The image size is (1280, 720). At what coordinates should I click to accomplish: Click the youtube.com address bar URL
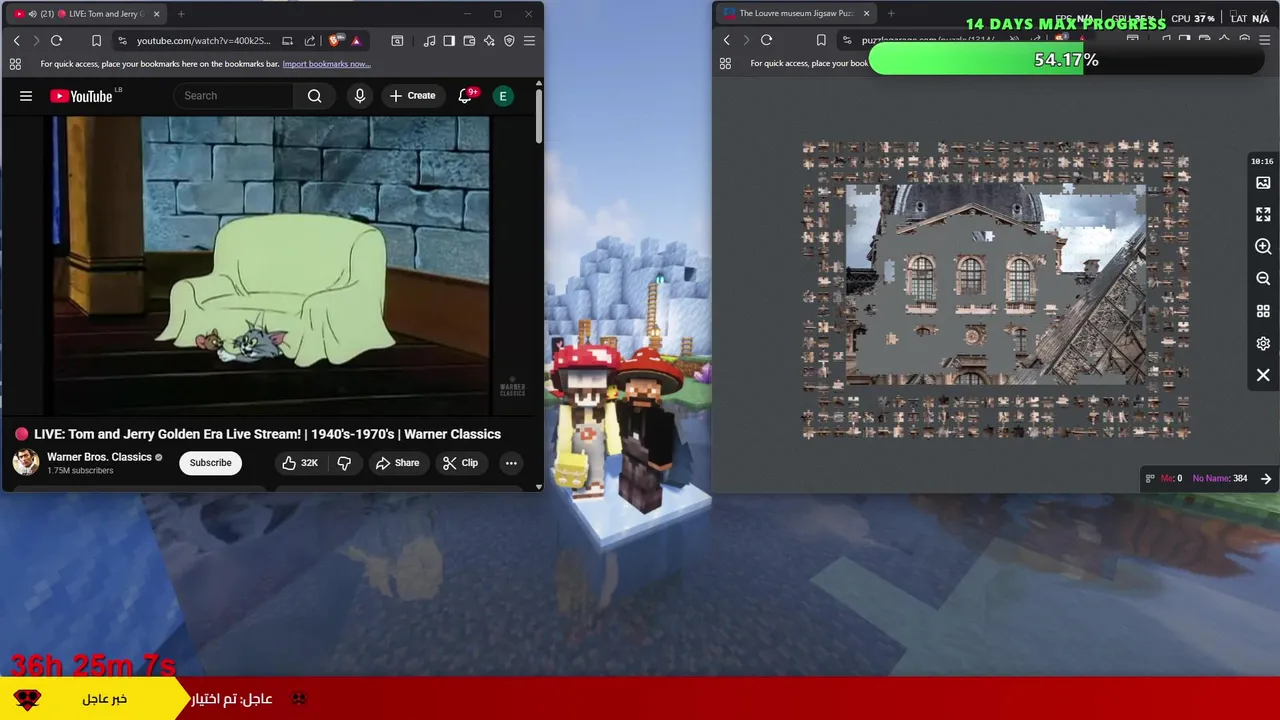coord(203,41)
